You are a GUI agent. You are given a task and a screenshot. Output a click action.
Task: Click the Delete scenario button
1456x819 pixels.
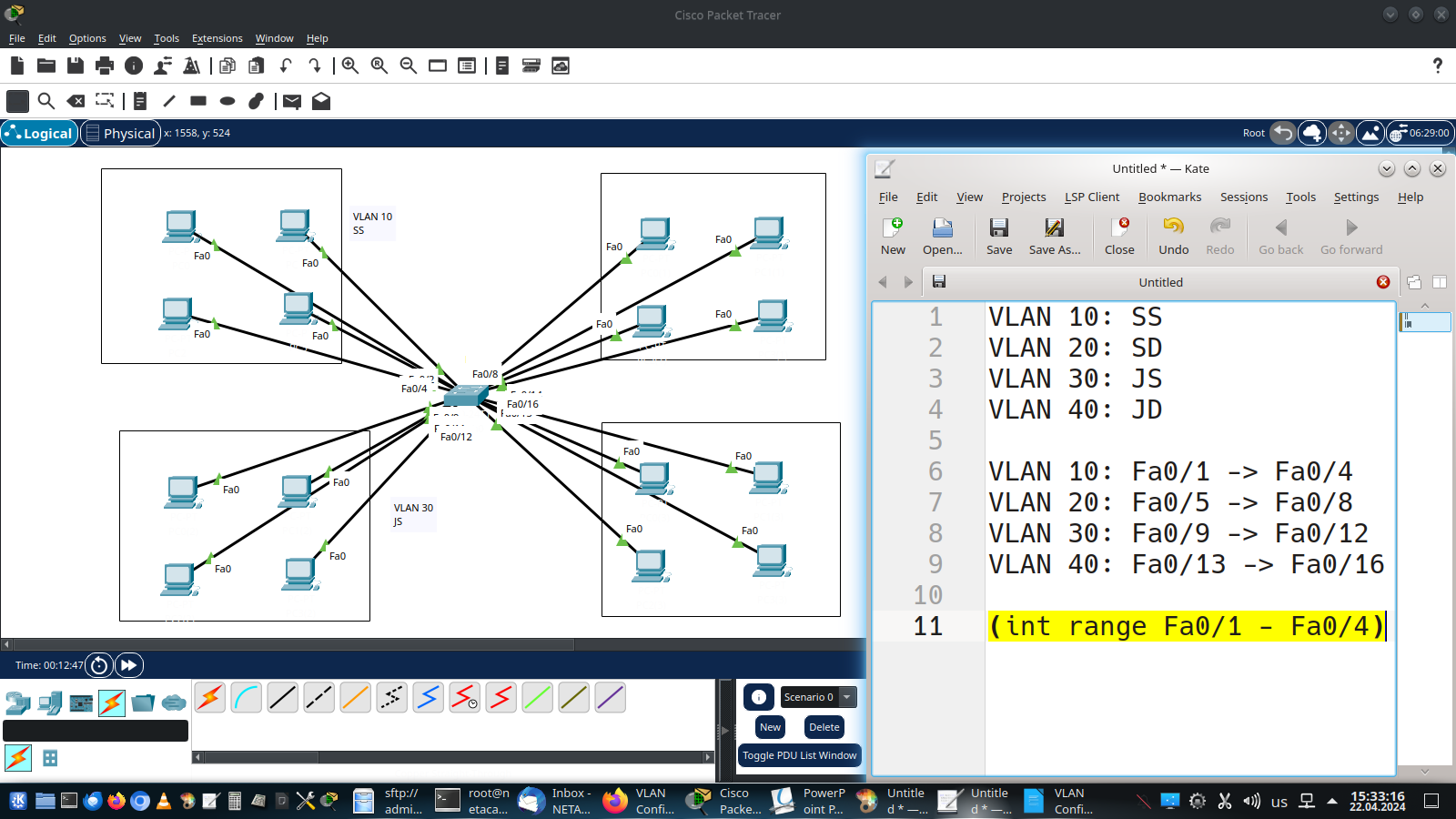coord(824,727)
